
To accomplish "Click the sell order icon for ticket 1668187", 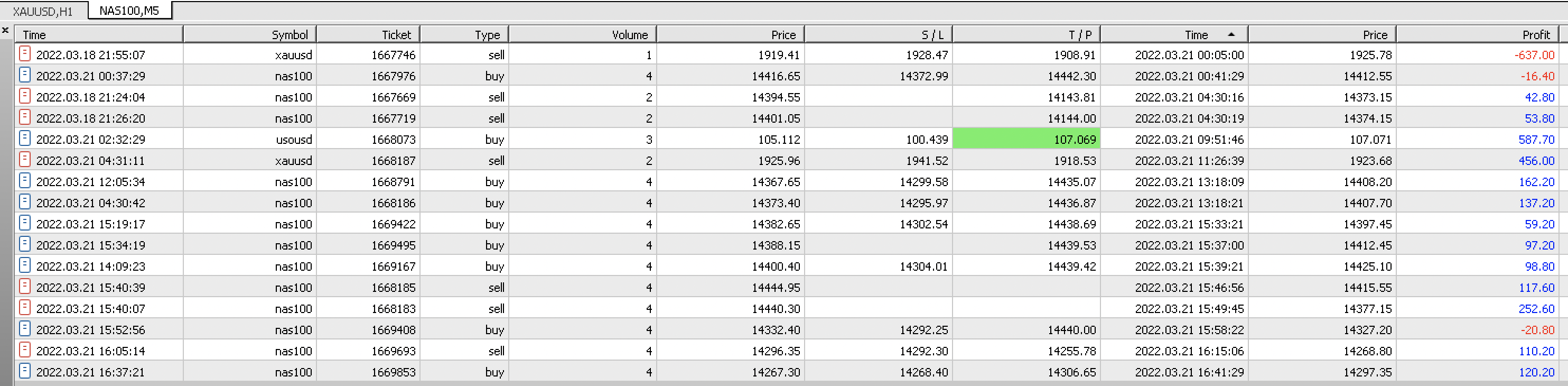I will 25,160.
